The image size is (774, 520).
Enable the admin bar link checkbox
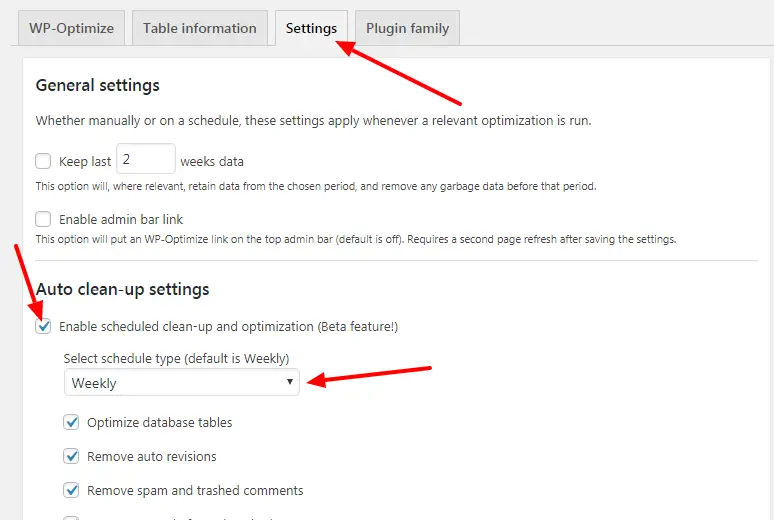tap(43, 219)
